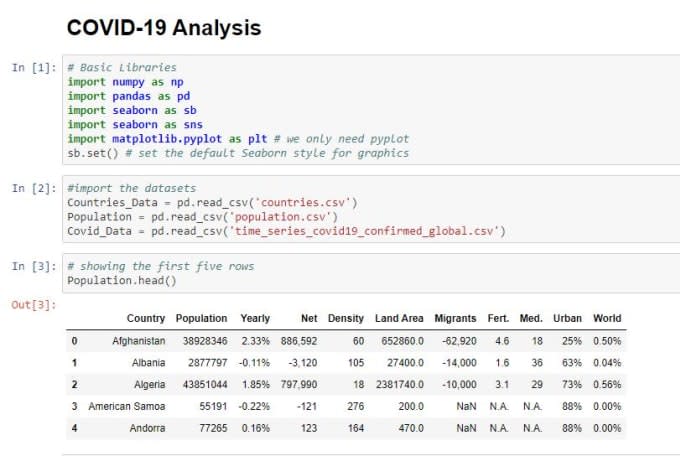
Task: Click the Out[3] output prompt
Action: 34,305
